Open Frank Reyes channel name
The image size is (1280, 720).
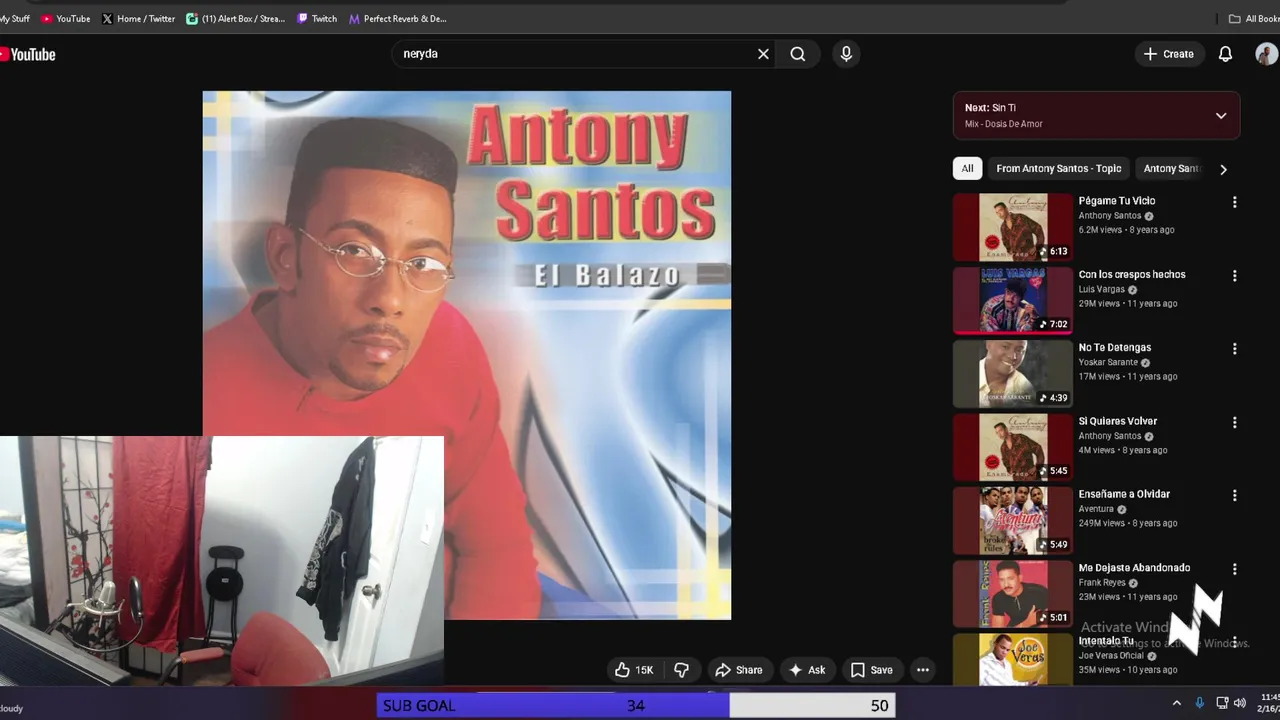pyautogui.click(x=1102, y=583)
